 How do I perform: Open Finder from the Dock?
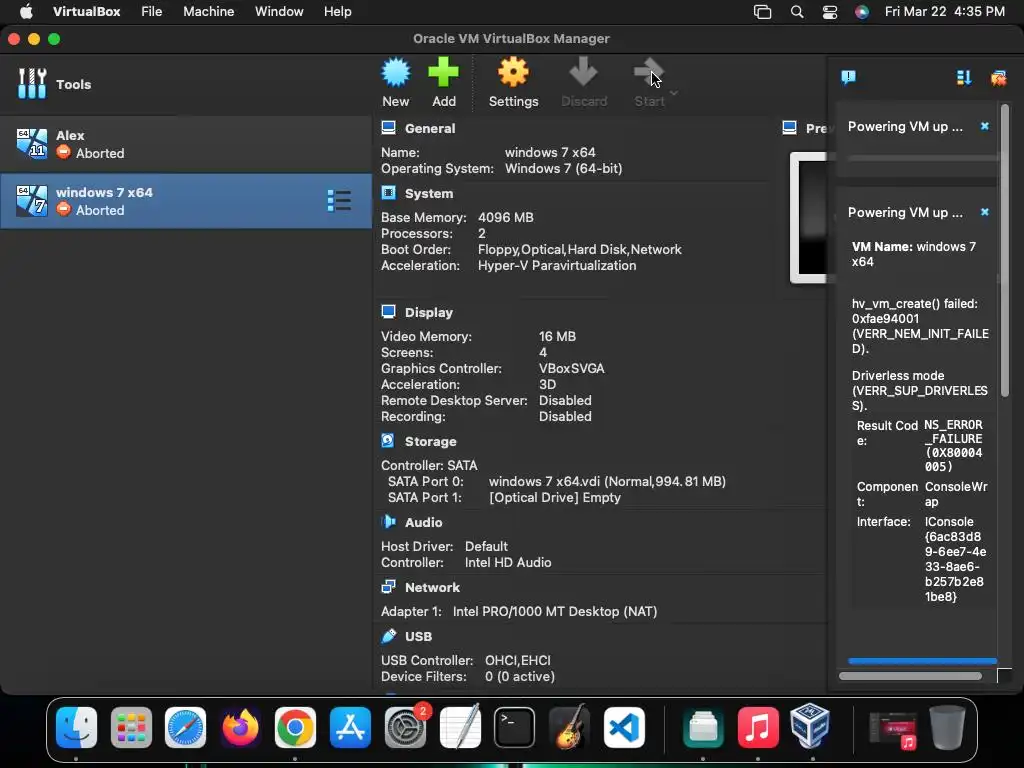[76, 727]
